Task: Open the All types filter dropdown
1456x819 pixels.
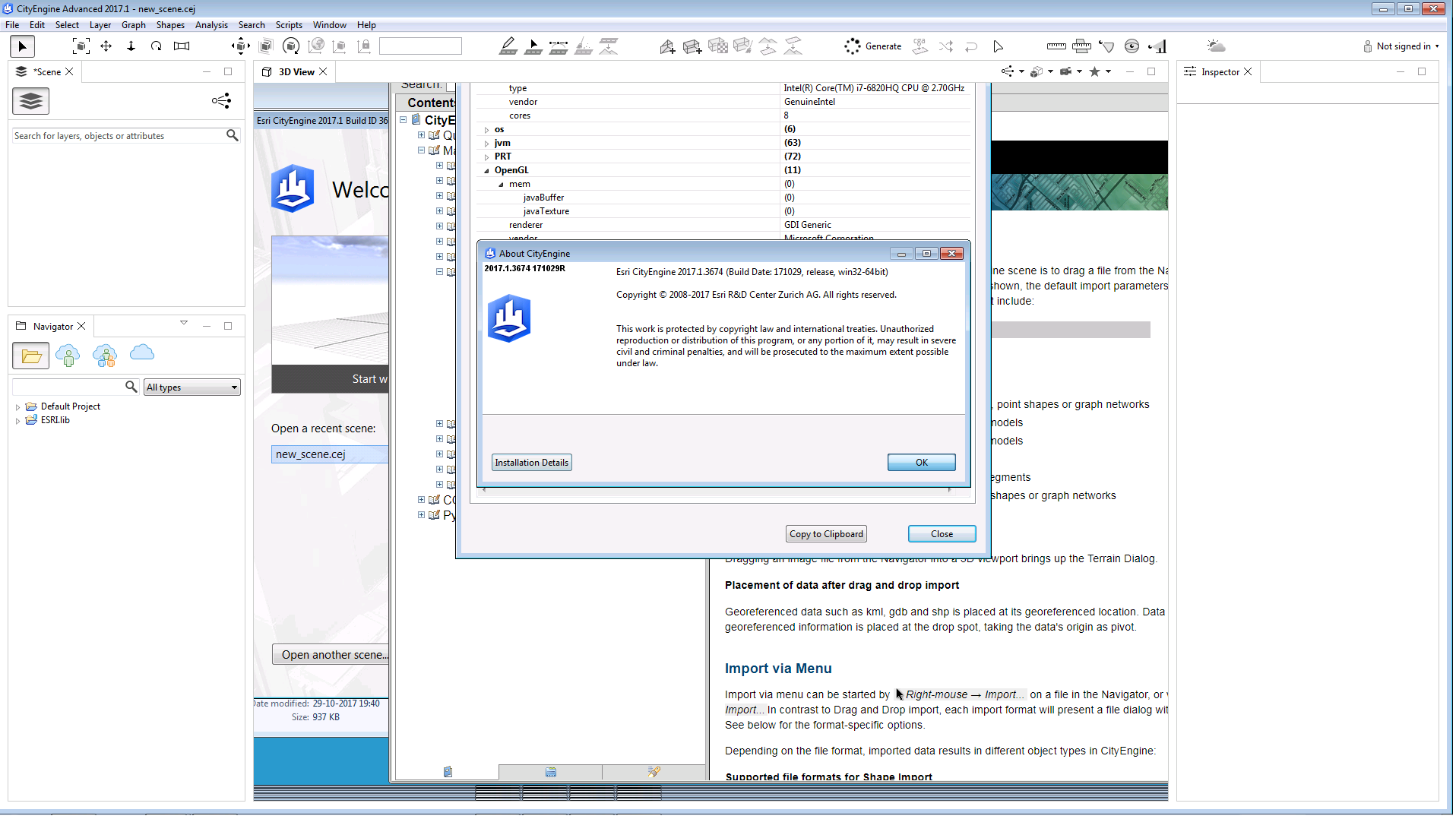Action: [192, 387]
